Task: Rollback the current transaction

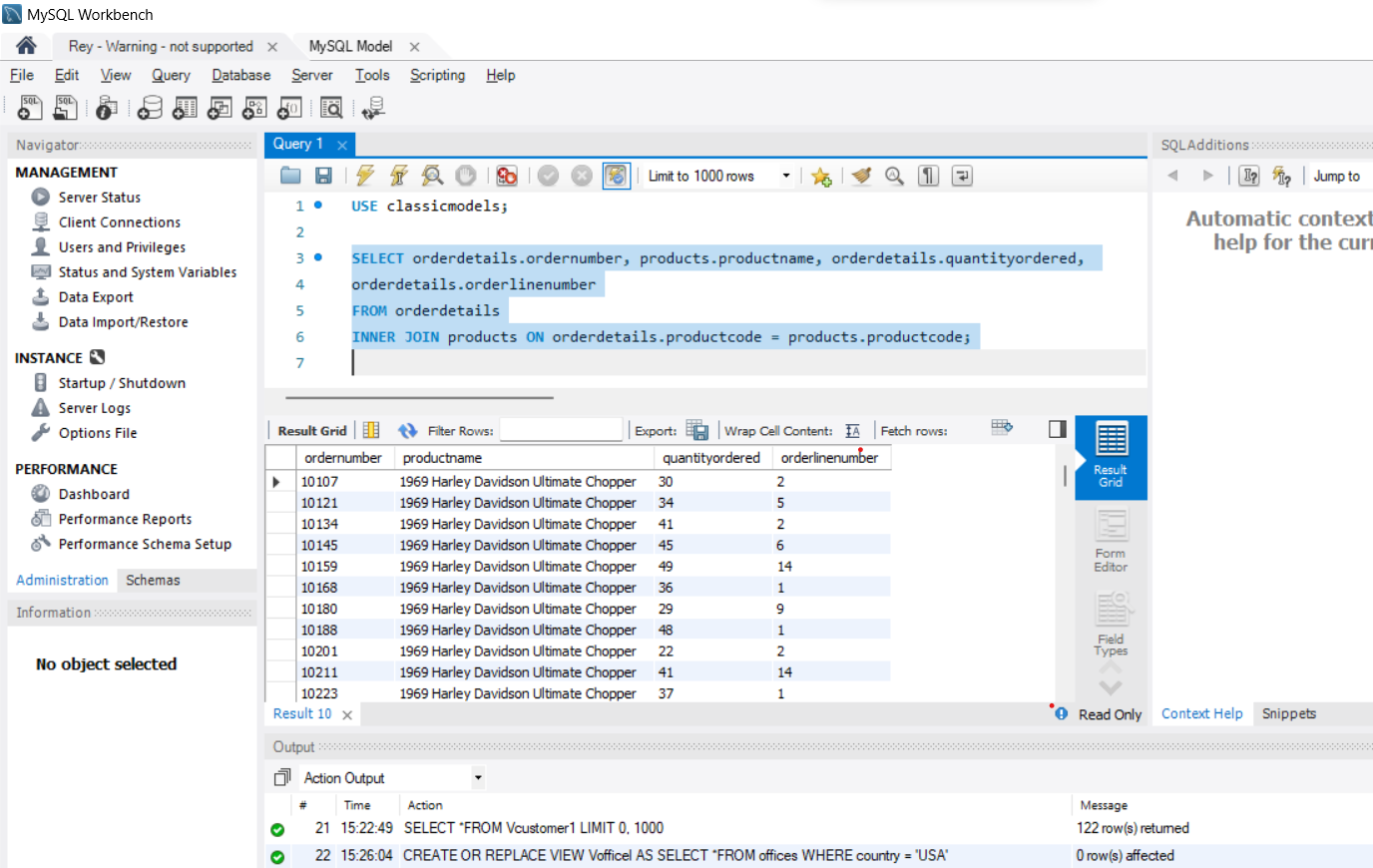Action: pos(582,176)
